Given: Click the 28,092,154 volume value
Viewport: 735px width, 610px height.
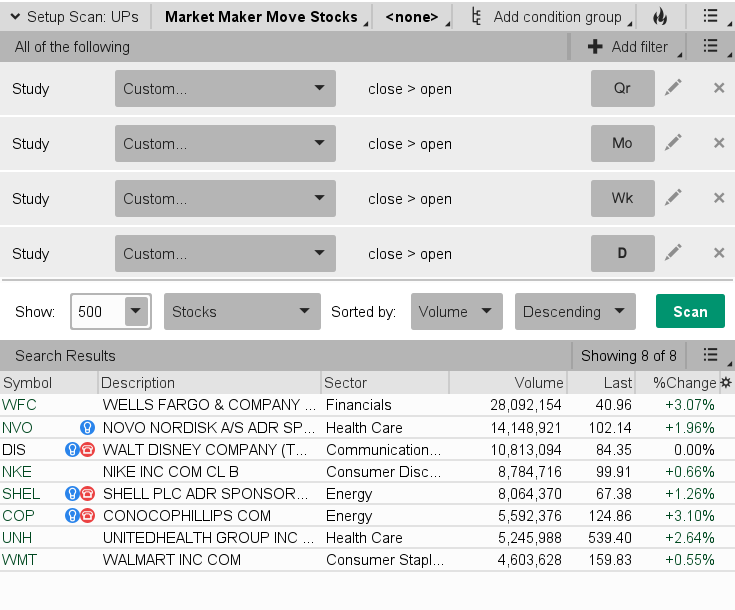Looking at the screenshot, I should (525, 405).
